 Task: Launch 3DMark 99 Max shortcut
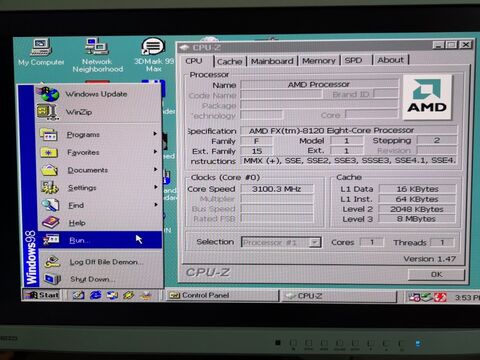153,55
